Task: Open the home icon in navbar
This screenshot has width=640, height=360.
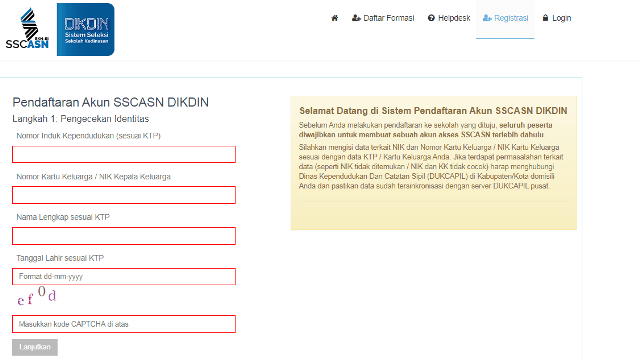Action: tap(335, 18)
